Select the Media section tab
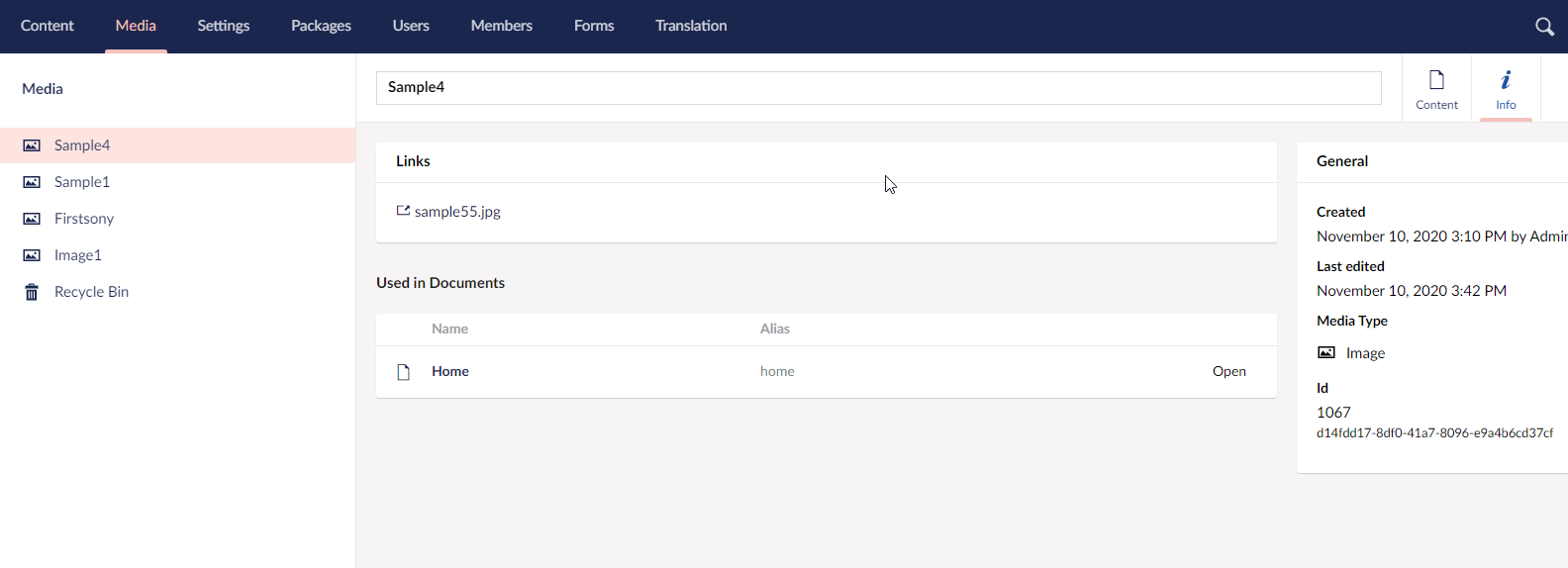This screenshot has width=1568, height=568. point(136,26)
